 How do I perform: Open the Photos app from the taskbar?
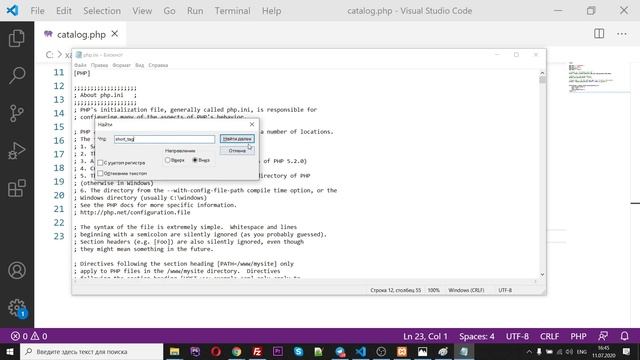422,351
